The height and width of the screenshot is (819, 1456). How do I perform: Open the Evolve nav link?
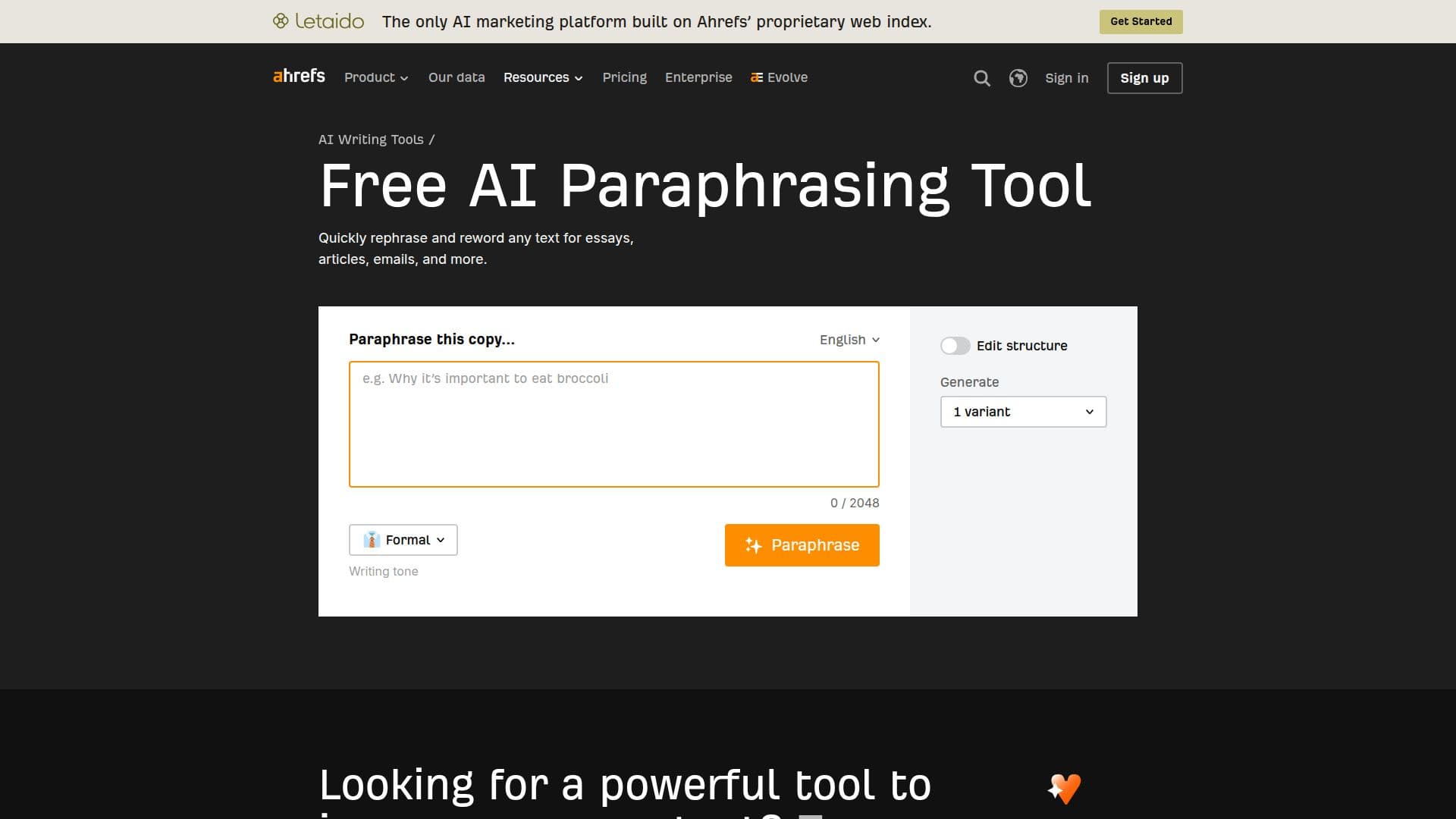[x=780, y=77]
